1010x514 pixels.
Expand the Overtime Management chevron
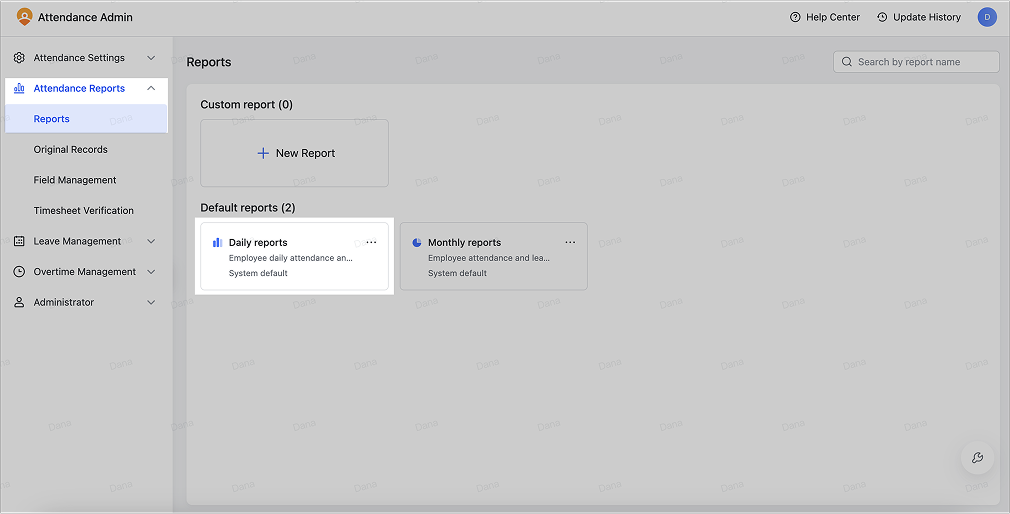coord(151,272)
